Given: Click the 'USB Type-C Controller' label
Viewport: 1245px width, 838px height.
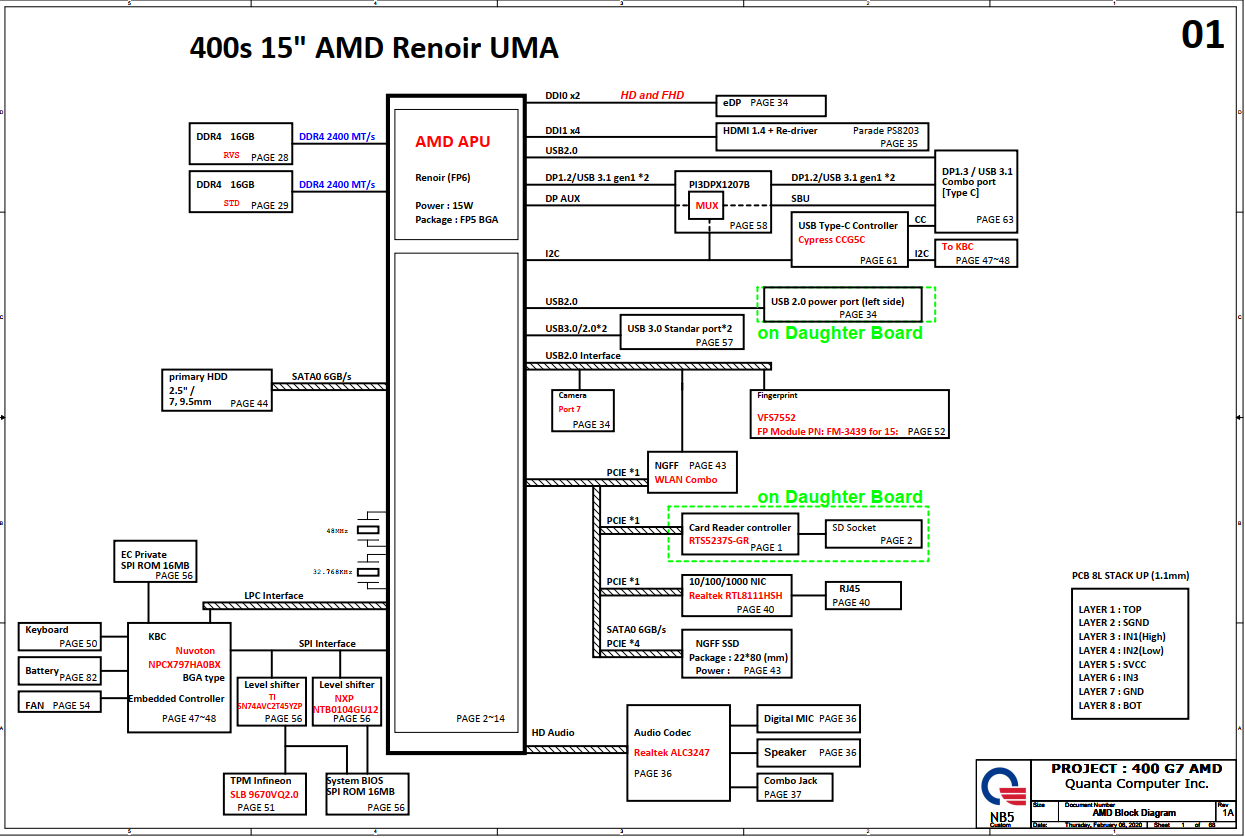Looking at the screenshot, I should click(x=848, y=226).
